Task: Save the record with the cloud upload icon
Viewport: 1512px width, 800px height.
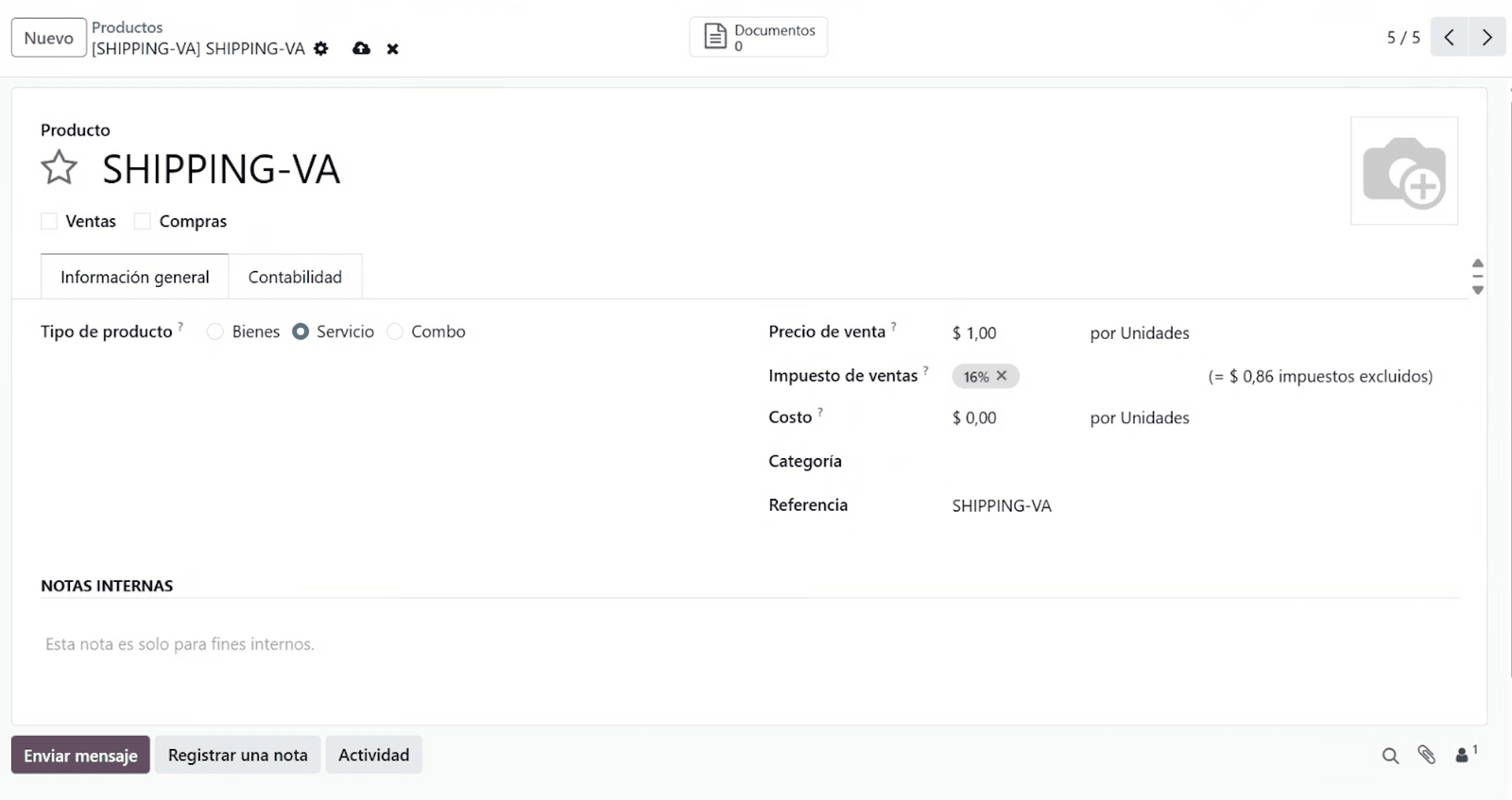Action: click(x=361, y=48)
